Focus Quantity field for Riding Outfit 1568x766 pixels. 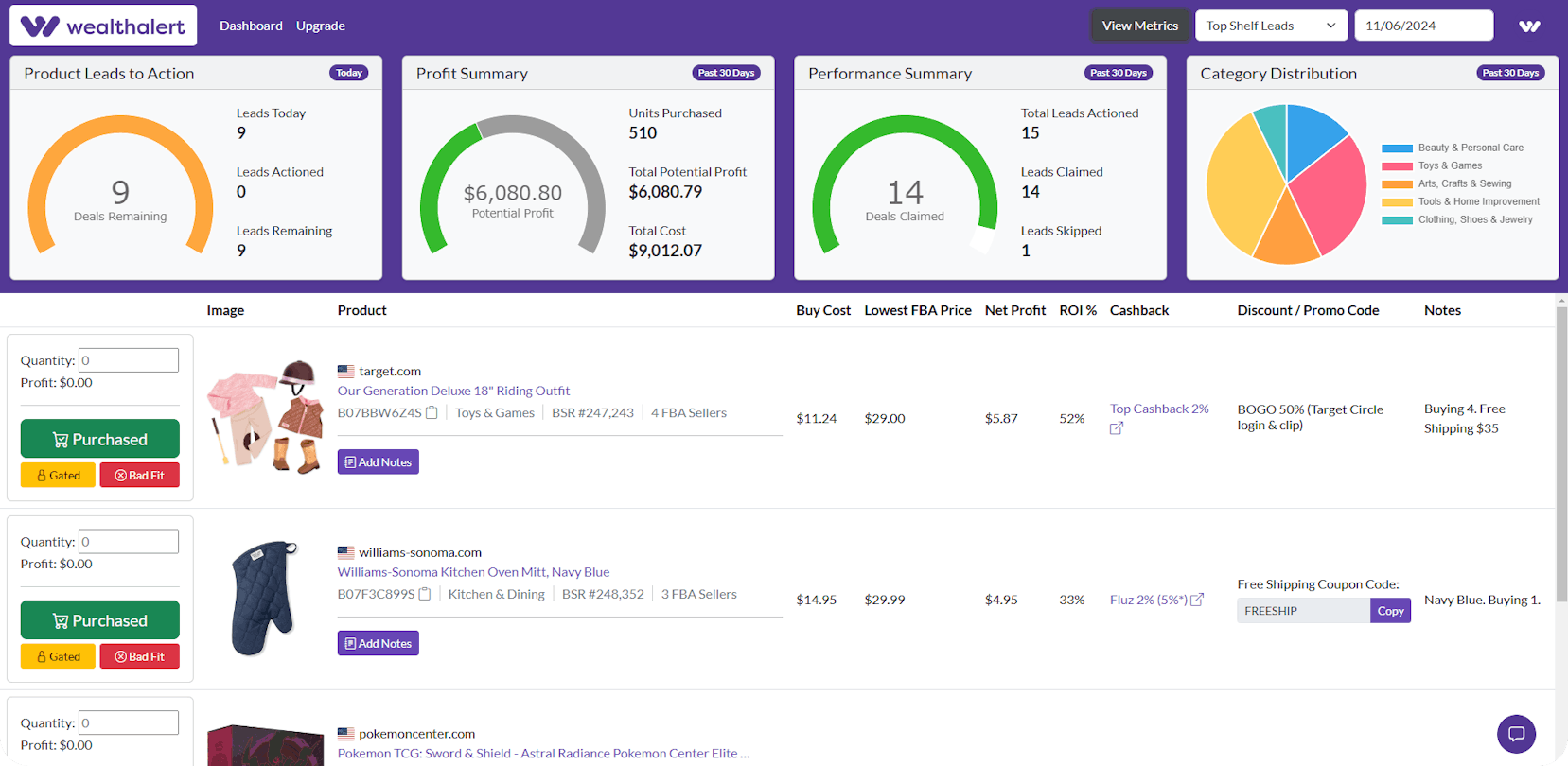coord(129,360)
